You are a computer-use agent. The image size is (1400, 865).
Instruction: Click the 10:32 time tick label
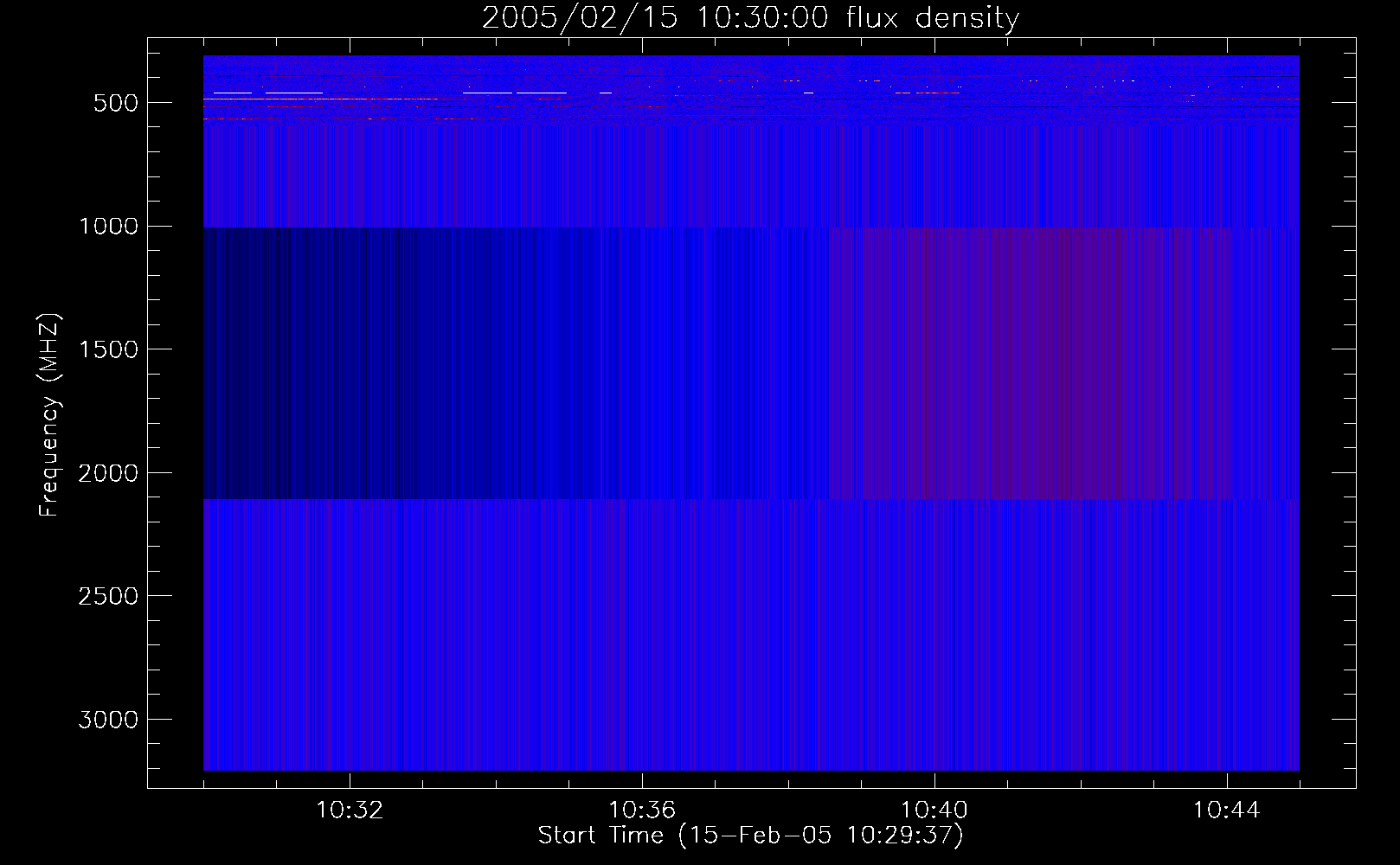click(x=350, y=811)
